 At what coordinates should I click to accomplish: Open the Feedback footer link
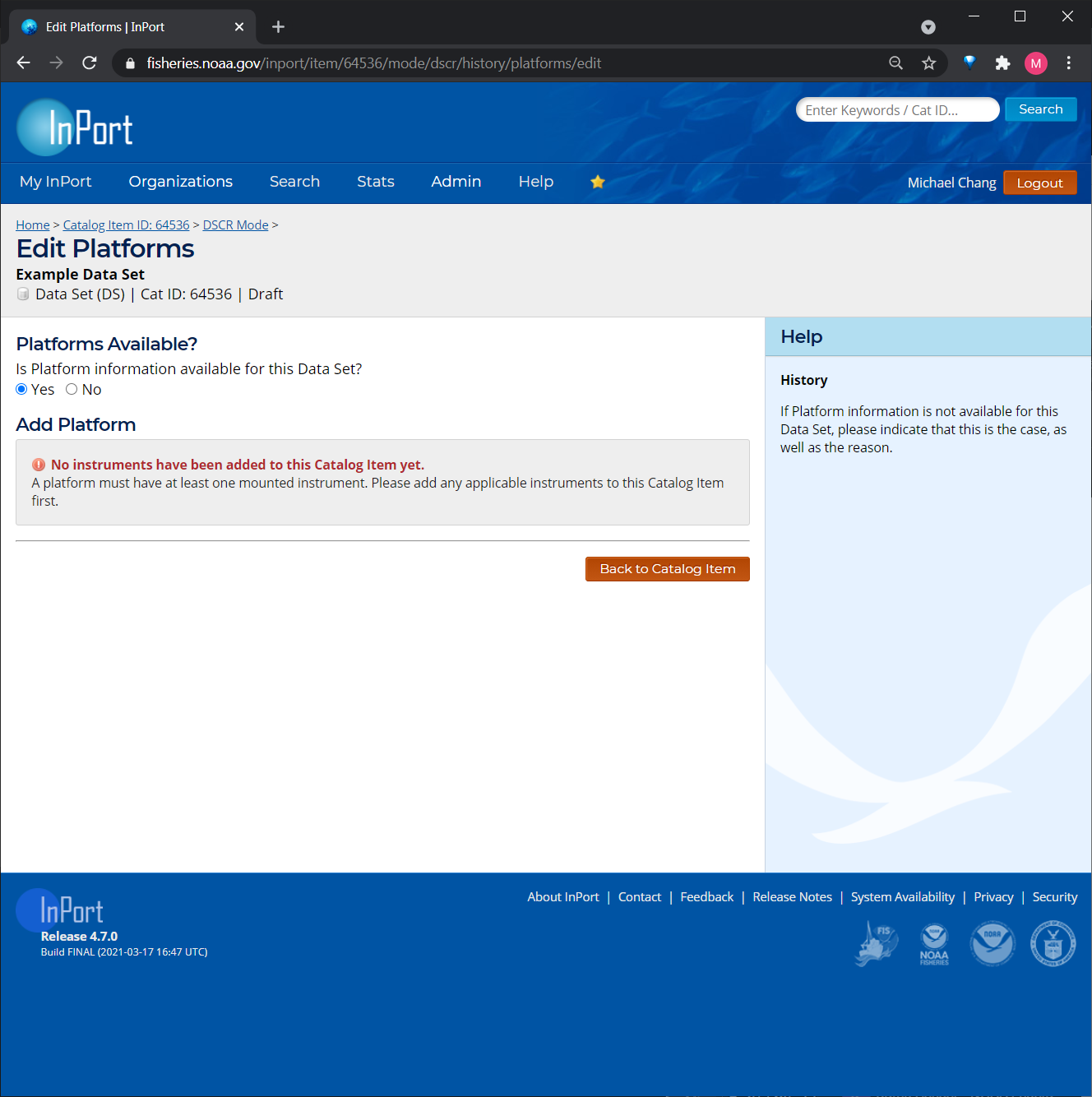(707, 897)
